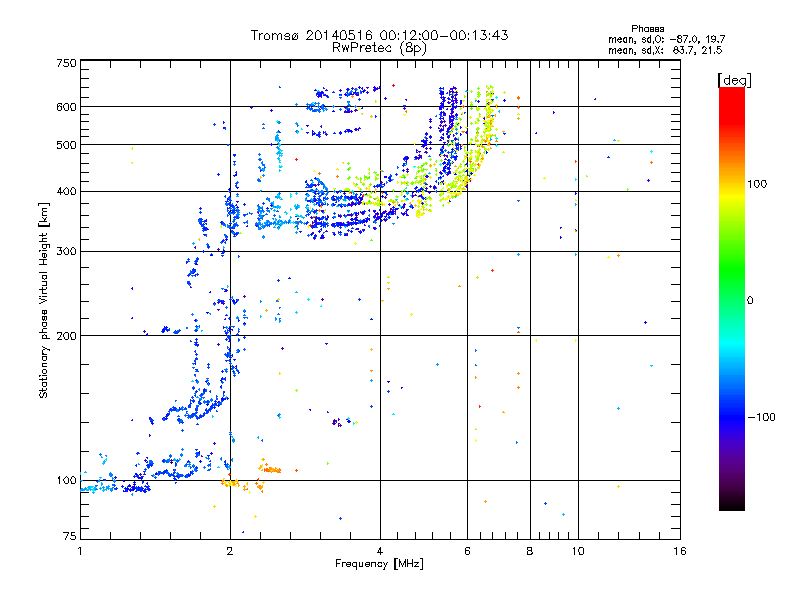Click the x-axis tick label '8'
Screen dimensions: 800x600
tap(530, 551)
